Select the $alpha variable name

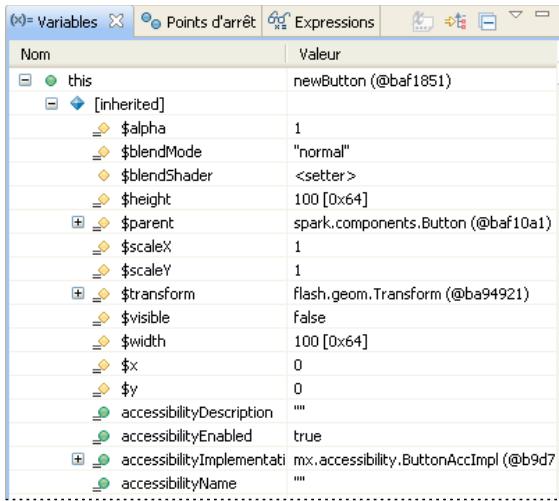coord(143,128)
